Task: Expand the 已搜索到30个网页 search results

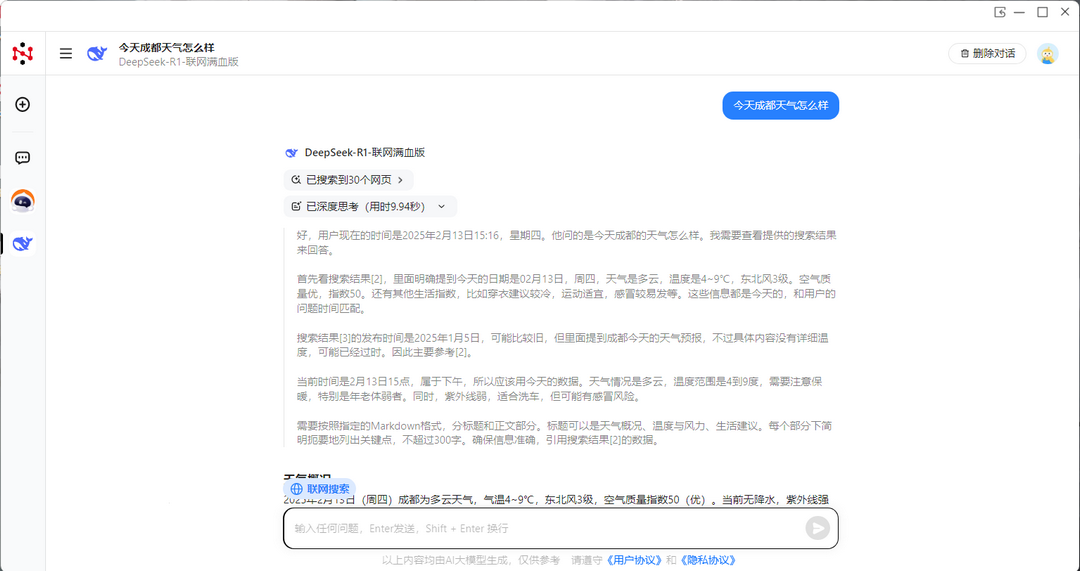Action: (348, 180)
